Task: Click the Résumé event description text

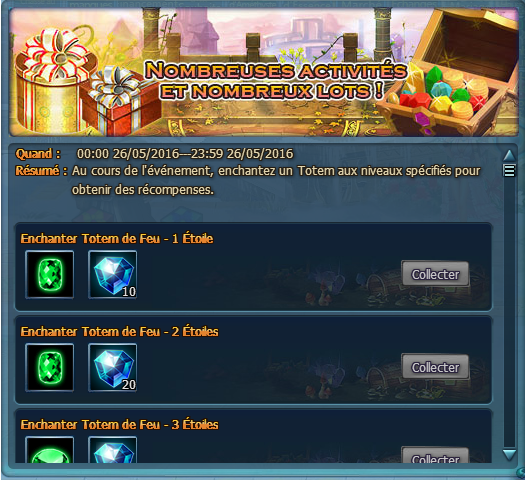Action: pyautogui.click(x=276, y=180)
